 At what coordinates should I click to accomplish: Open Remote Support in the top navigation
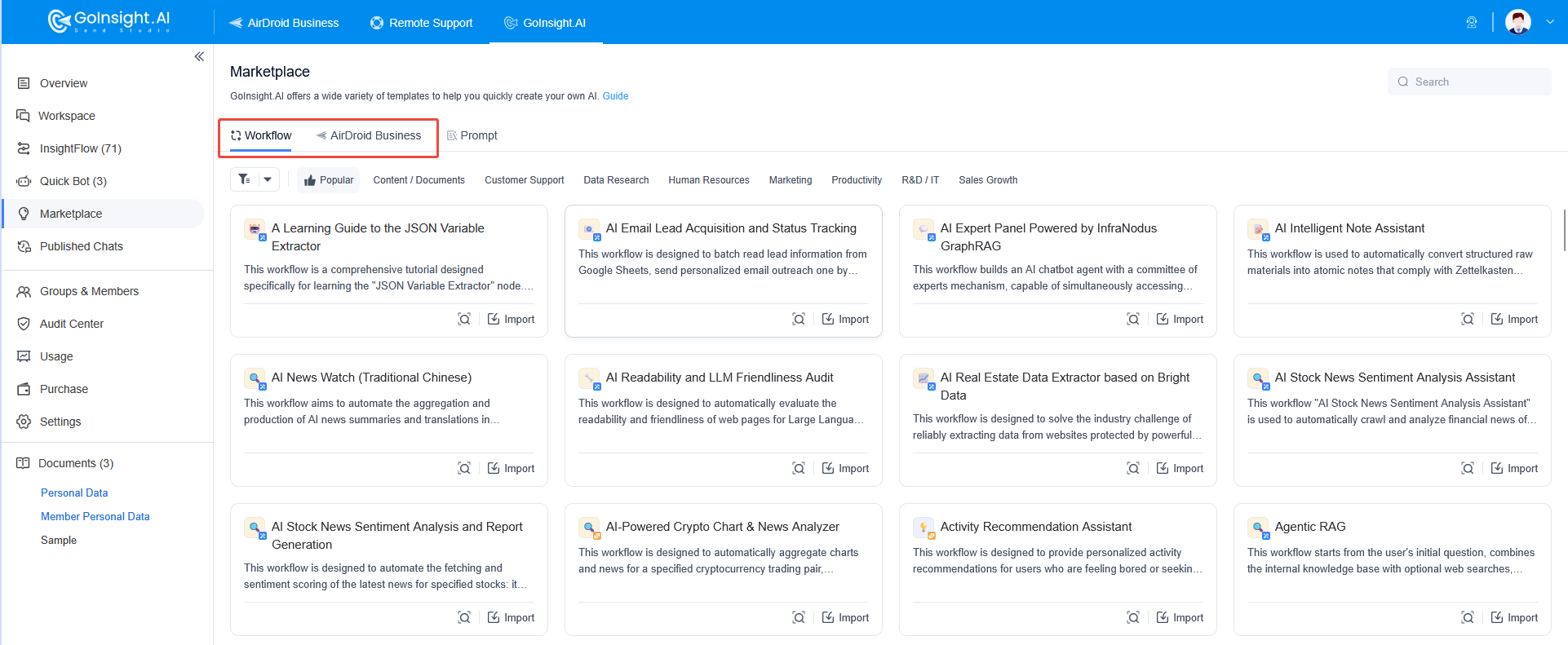point(421,23)
